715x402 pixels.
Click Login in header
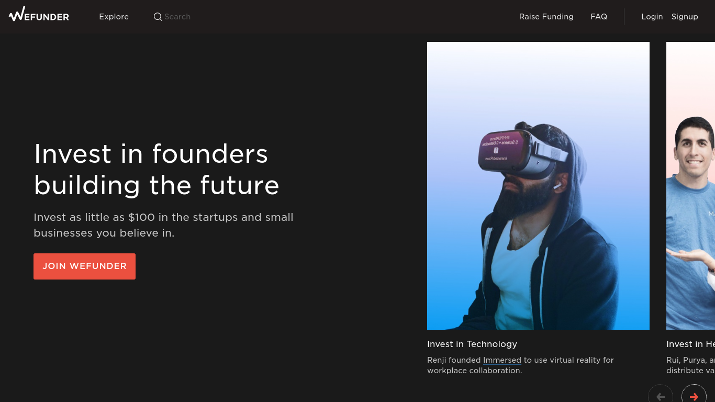point(652,17)
